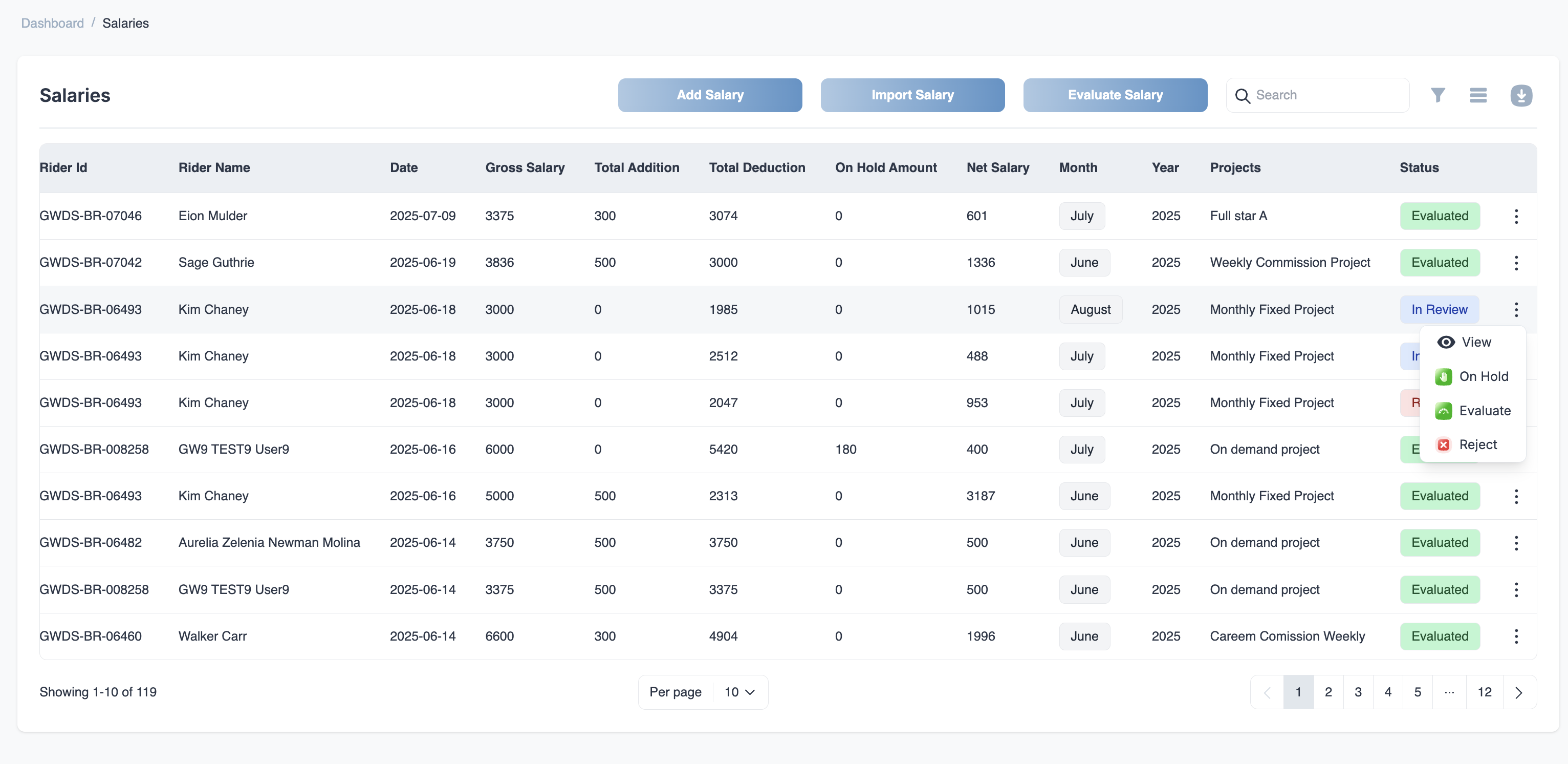
Task: Open actions menu for Aurelia Zelenia Newman Molina
Action: [1516, 542]
